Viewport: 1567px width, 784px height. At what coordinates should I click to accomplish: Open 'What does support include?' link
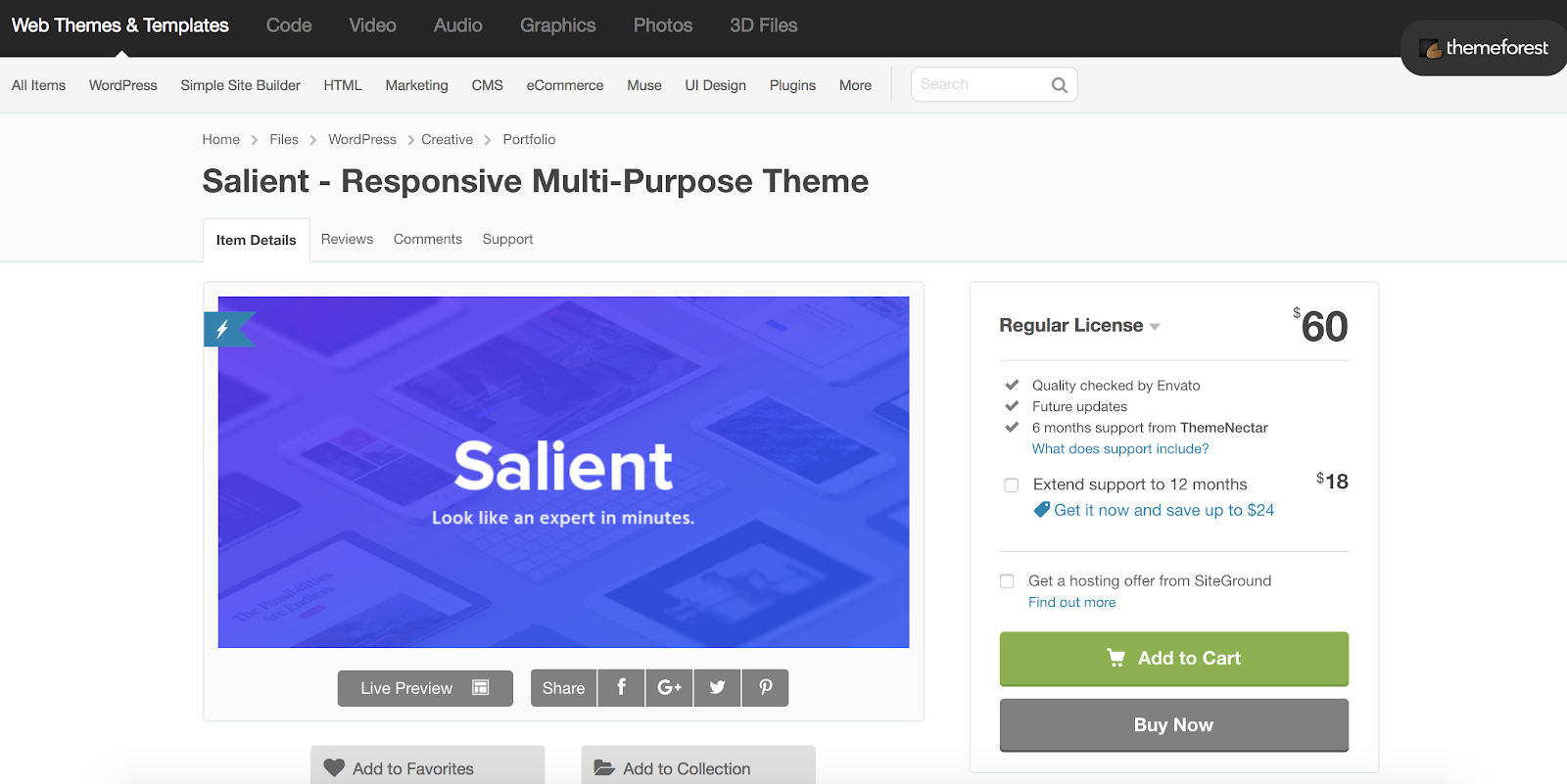click(1119, 449)
